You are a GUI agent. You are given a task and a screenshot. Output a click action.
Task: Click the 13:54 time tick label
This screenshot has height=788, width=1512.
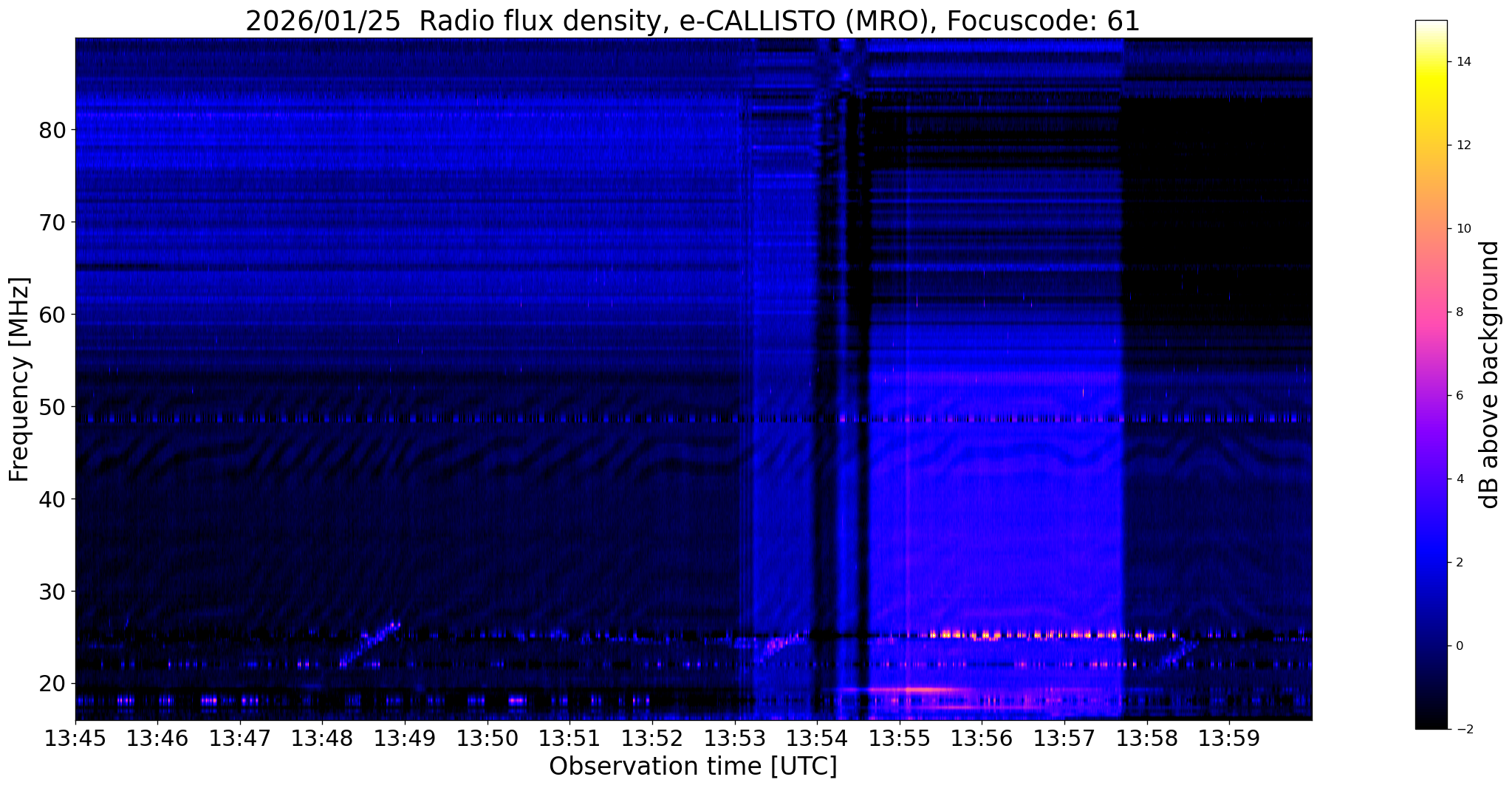817,739
